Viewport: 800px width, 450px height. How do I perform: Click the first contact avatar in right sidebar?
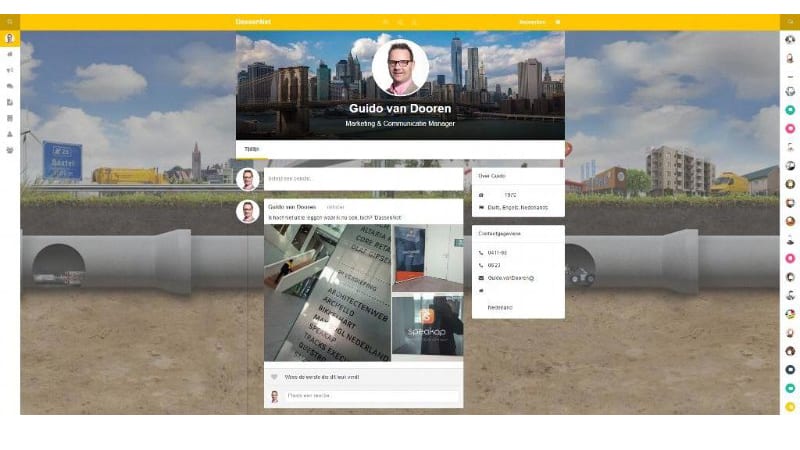(790, 39)
